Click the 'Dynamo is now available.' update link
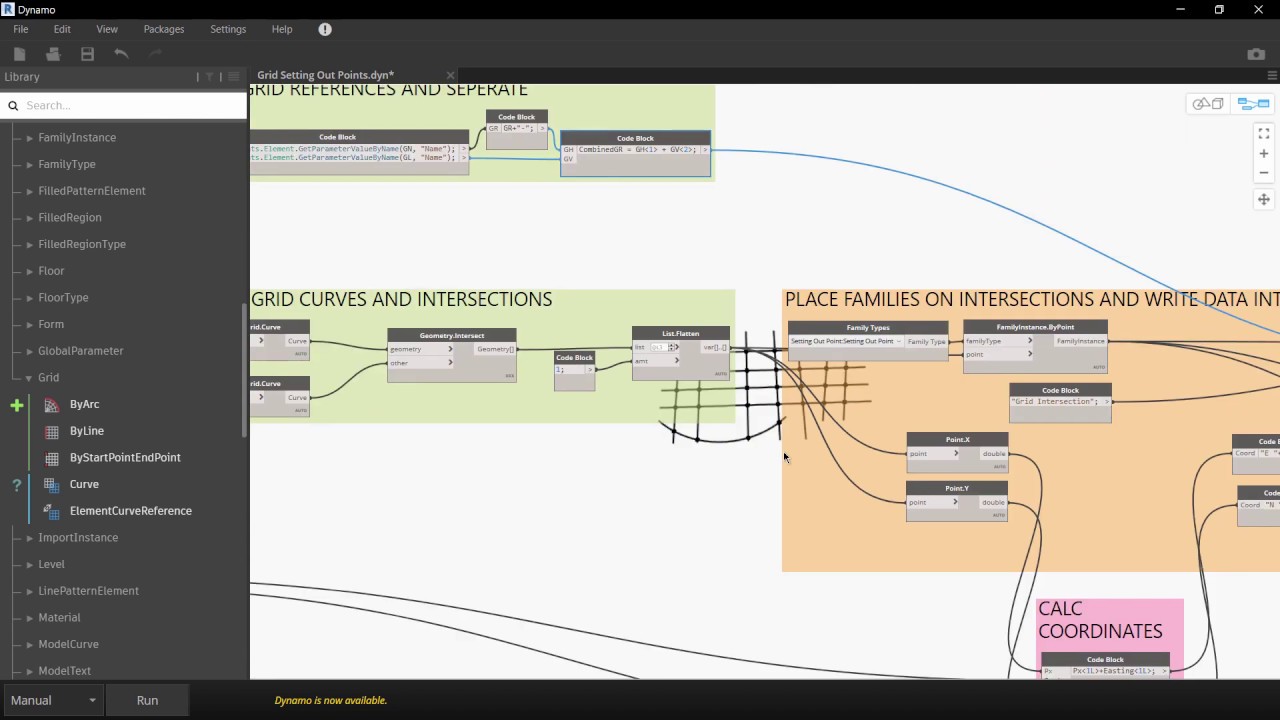 click(331, 700)
